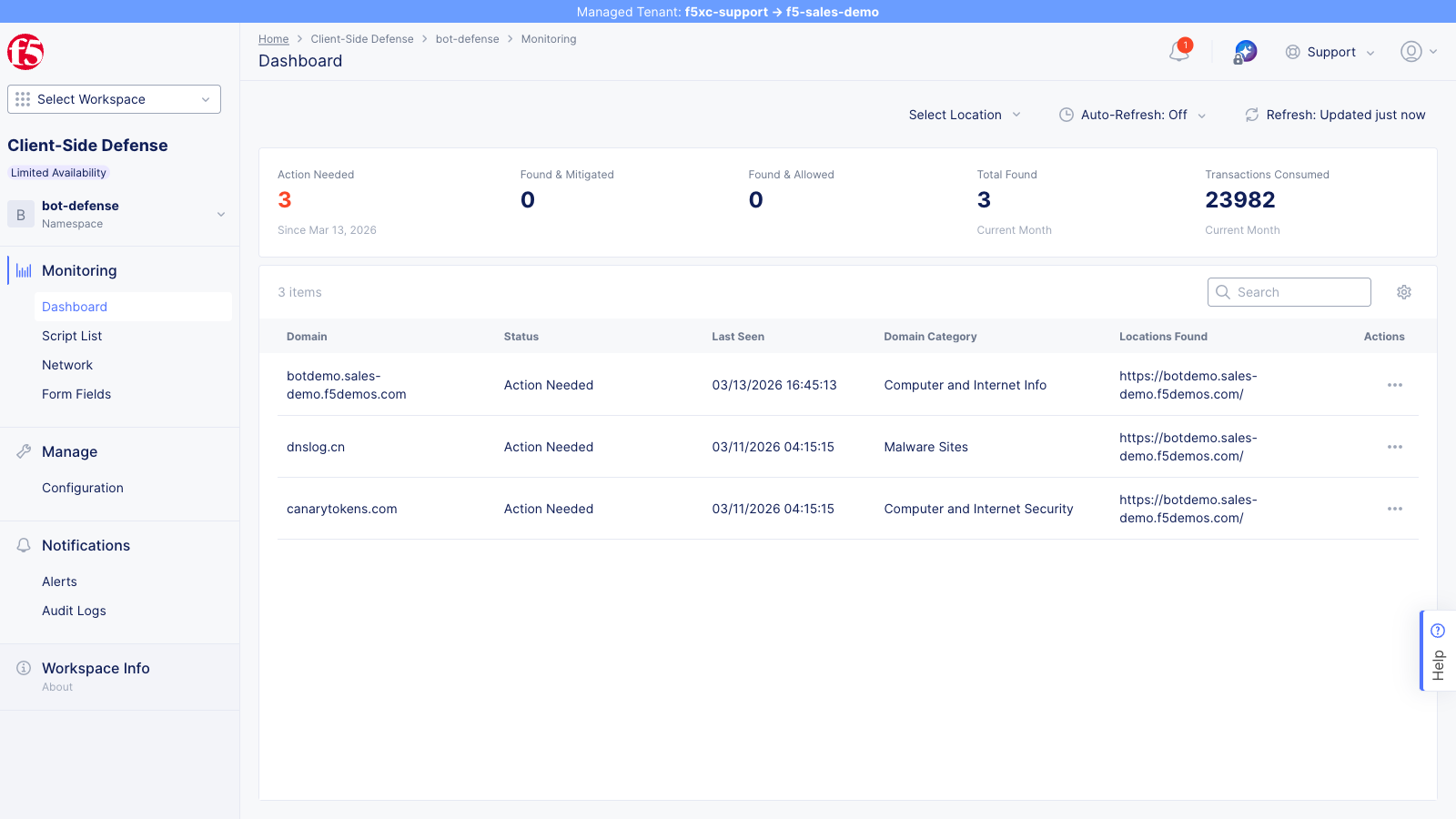The height and width of the screenshot is (819, 1456).
Task: Click the search magnifier in the table search box
Action: tap(1223, 292)
